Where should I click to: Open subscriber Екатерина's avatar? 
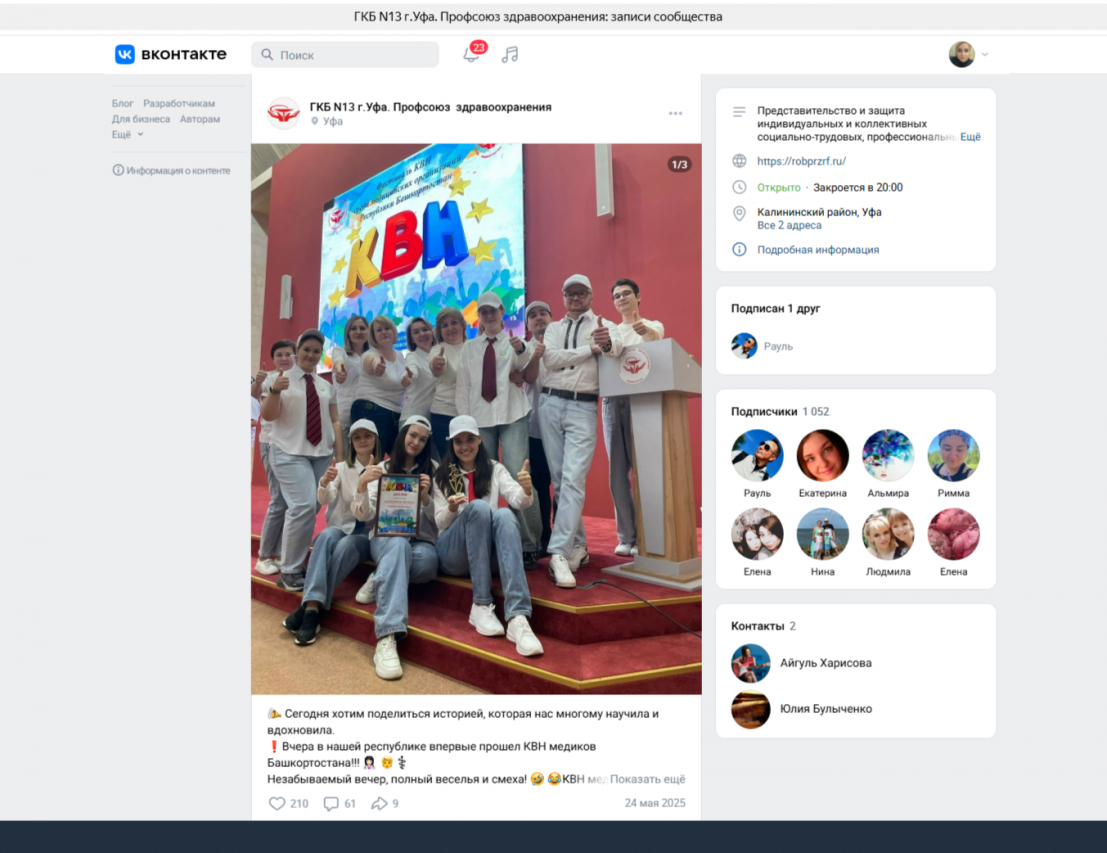pyautogui.click(x=822, y=455)
